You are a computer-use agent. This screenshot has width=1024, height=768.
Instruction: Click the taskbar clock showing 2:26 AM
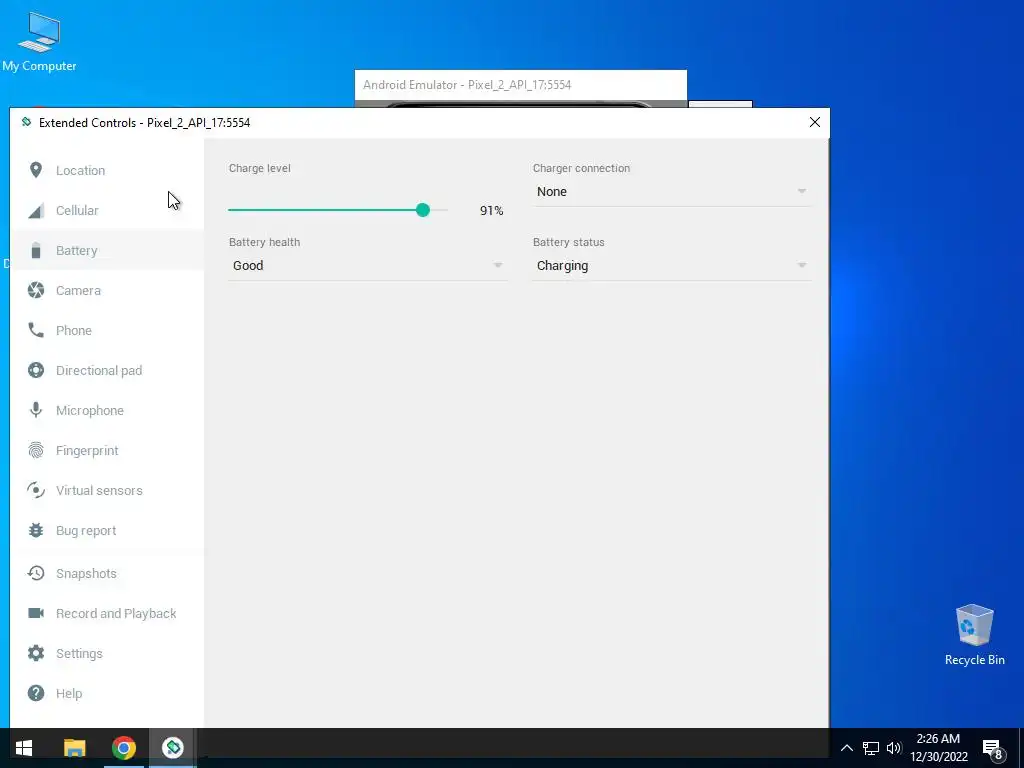[938, 748]
